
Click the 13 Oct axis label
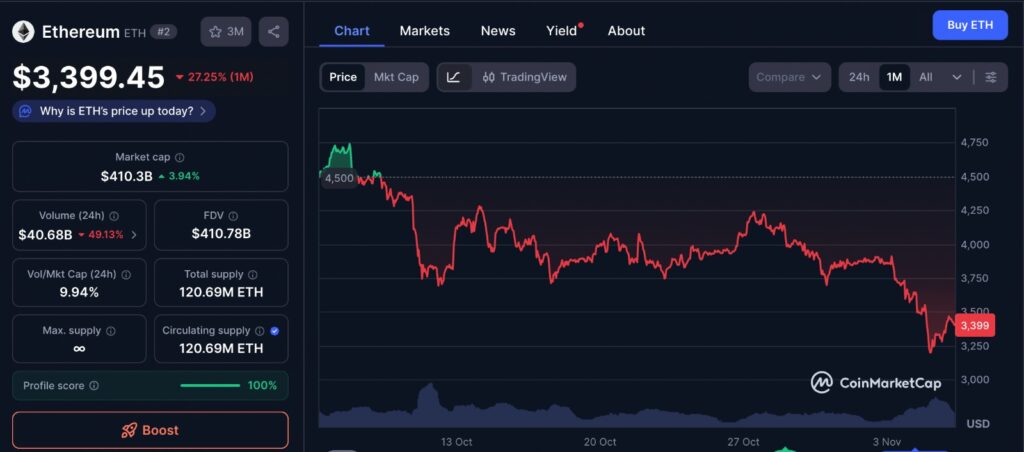[x=456, y=442]
